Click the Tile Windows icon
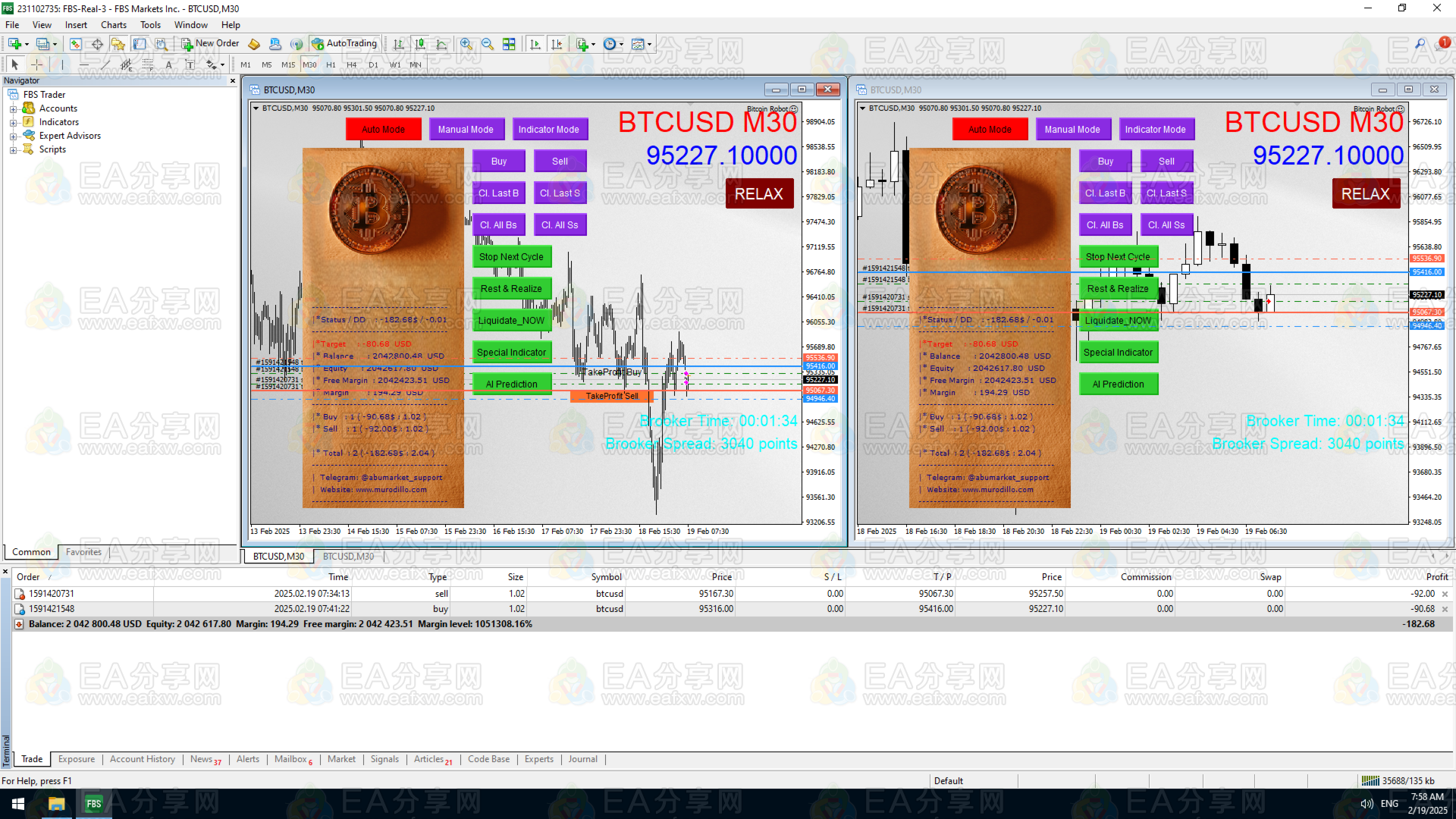The image size is (1456, 819). coord(509,44)
